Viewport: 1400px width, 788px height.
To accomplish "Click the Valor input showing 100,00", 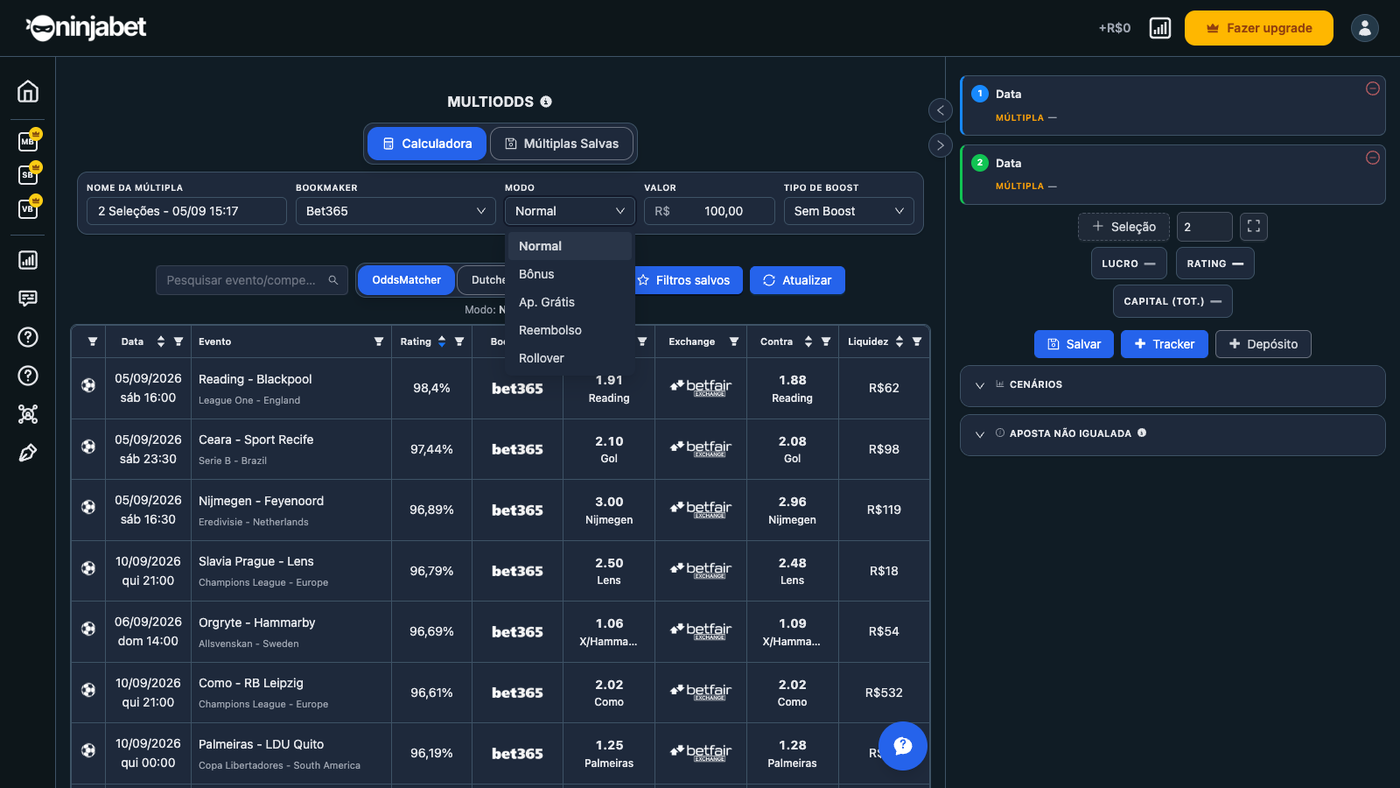I will pyautogui.click(x=709, y=211).
